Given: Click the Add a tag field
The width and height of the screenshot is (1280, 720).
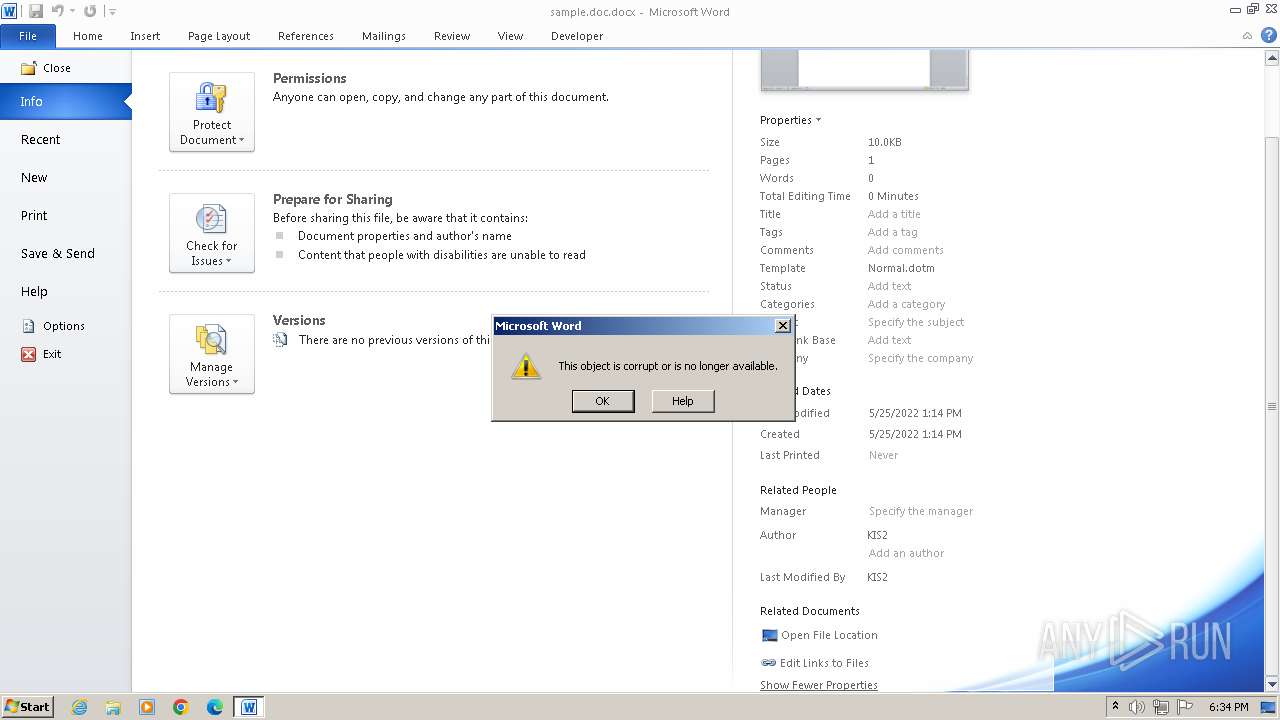Looking at the screenshot, I should pos(892,232).
